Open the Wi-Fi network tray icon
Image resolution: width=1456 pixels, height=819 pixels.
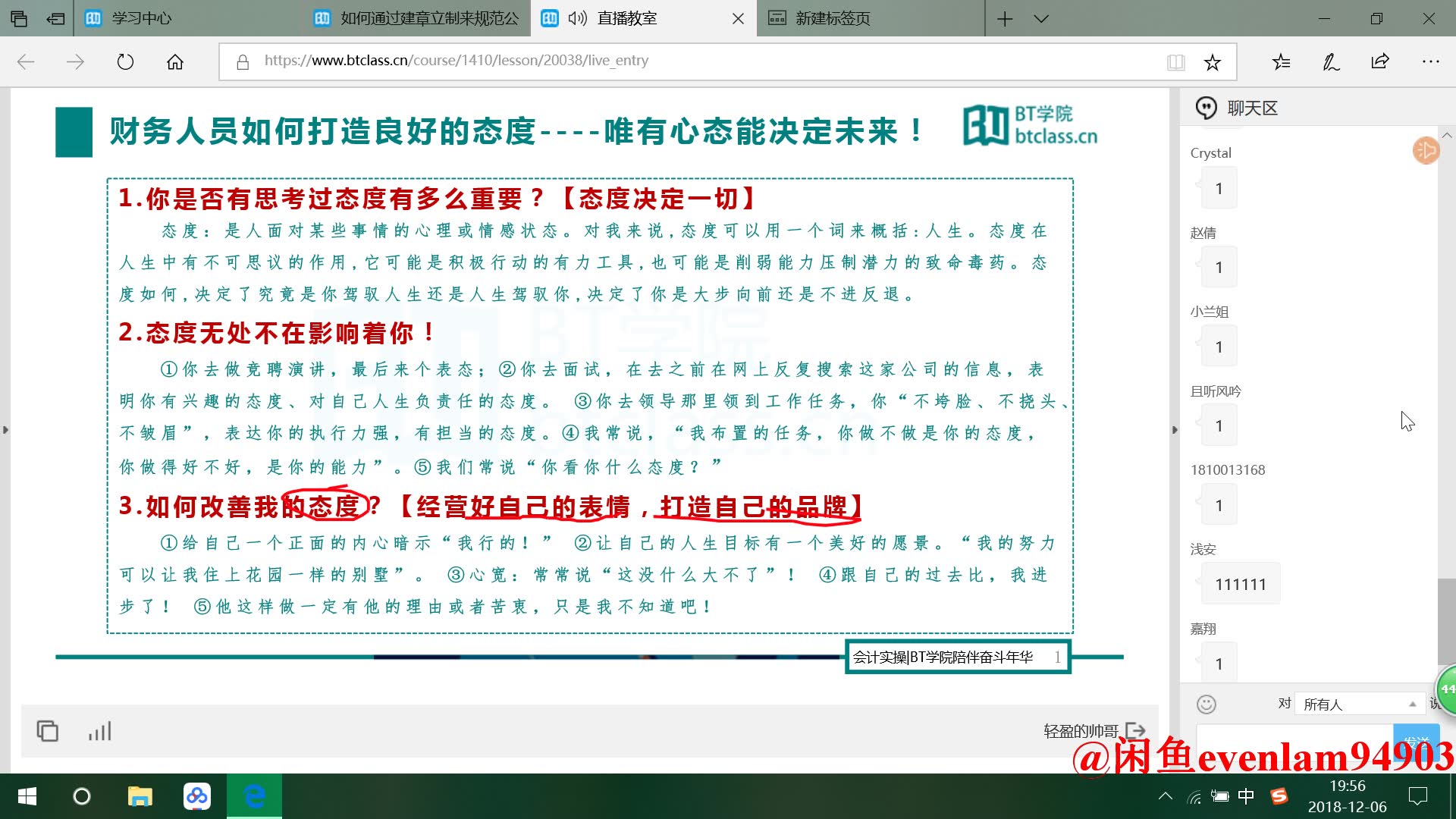(1194, 796)
